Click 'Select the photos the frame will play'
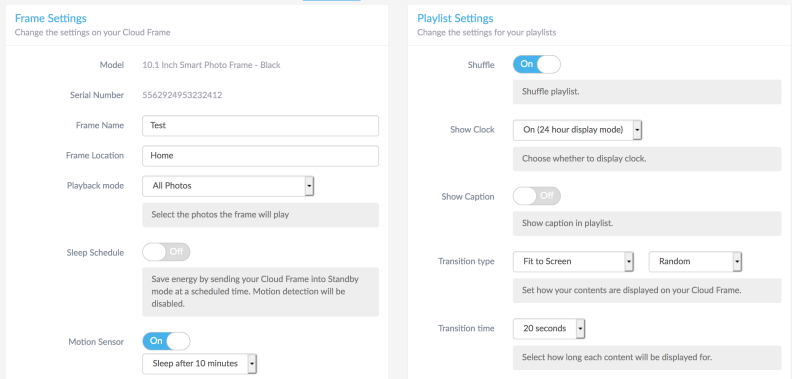This screenshot has height=379, width=792. click(x=220, y=215)
